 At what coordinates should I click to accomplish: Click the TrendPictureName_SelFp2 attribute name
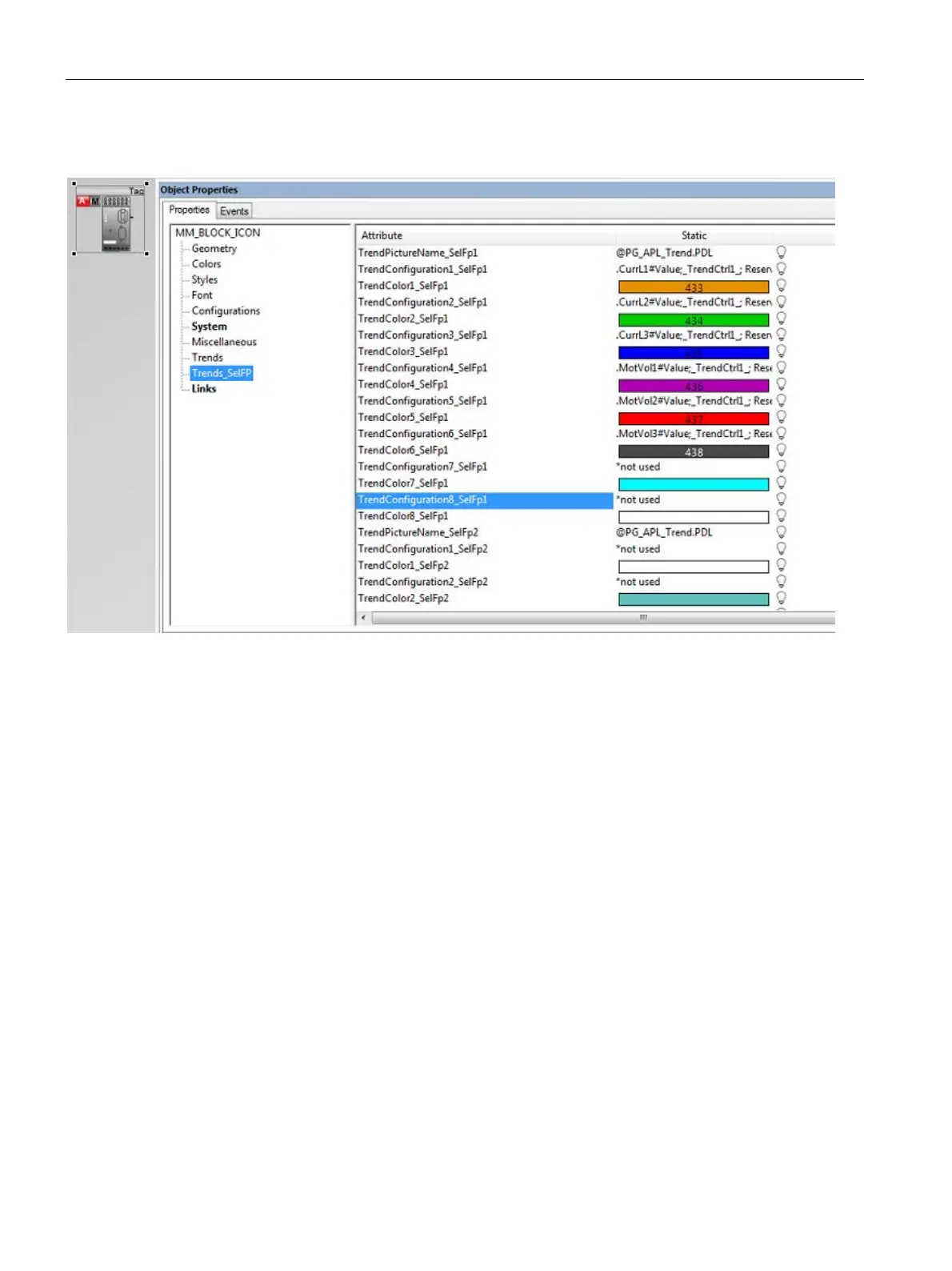click(x=418, y=532)
